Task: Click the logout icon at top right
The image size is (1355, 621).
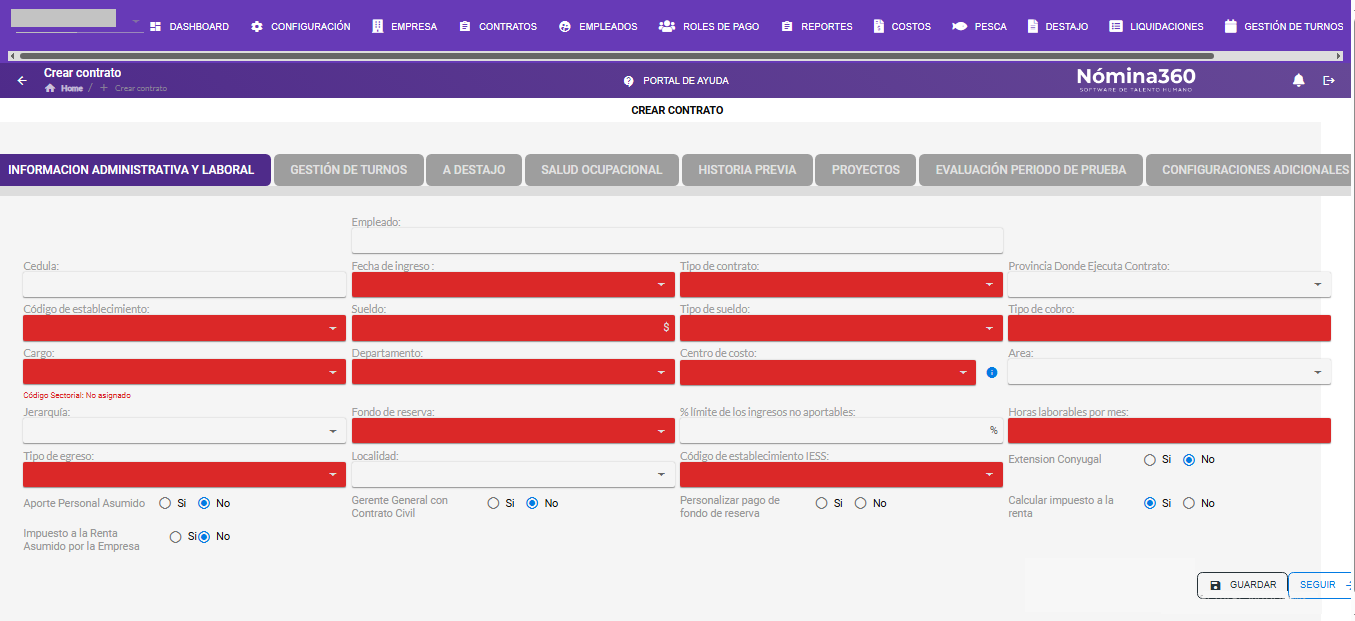Action: (x=1329, y=80)
